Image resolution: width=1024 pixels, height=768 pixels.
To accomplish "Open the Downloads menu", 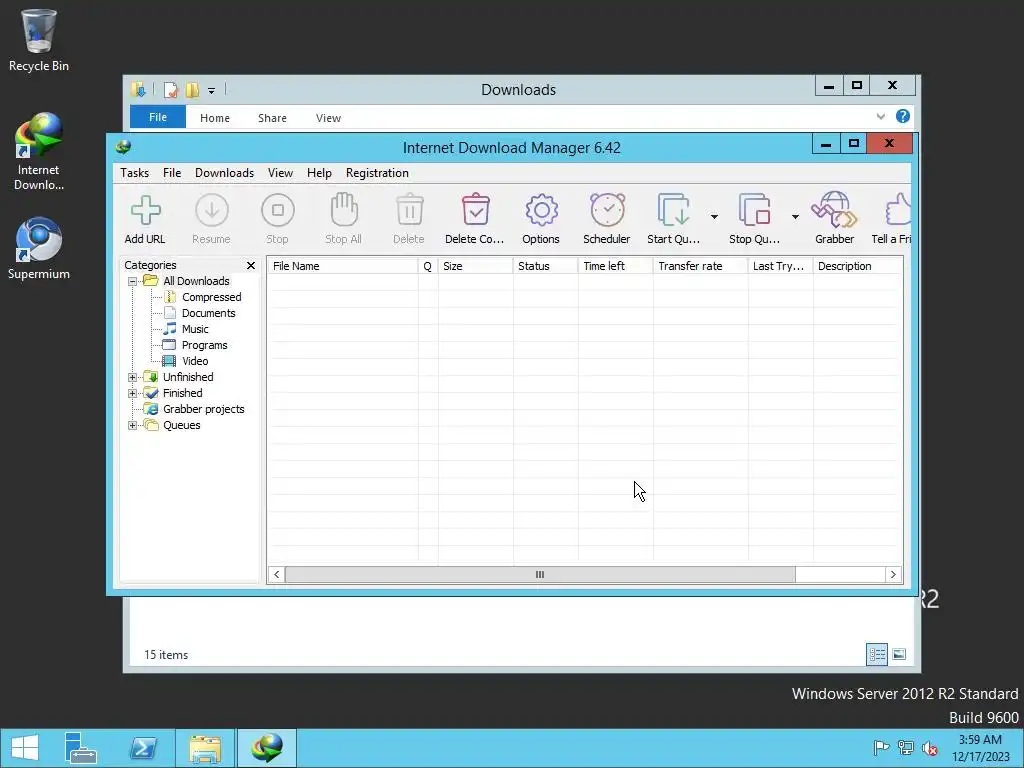I will (x=224, y=173).
